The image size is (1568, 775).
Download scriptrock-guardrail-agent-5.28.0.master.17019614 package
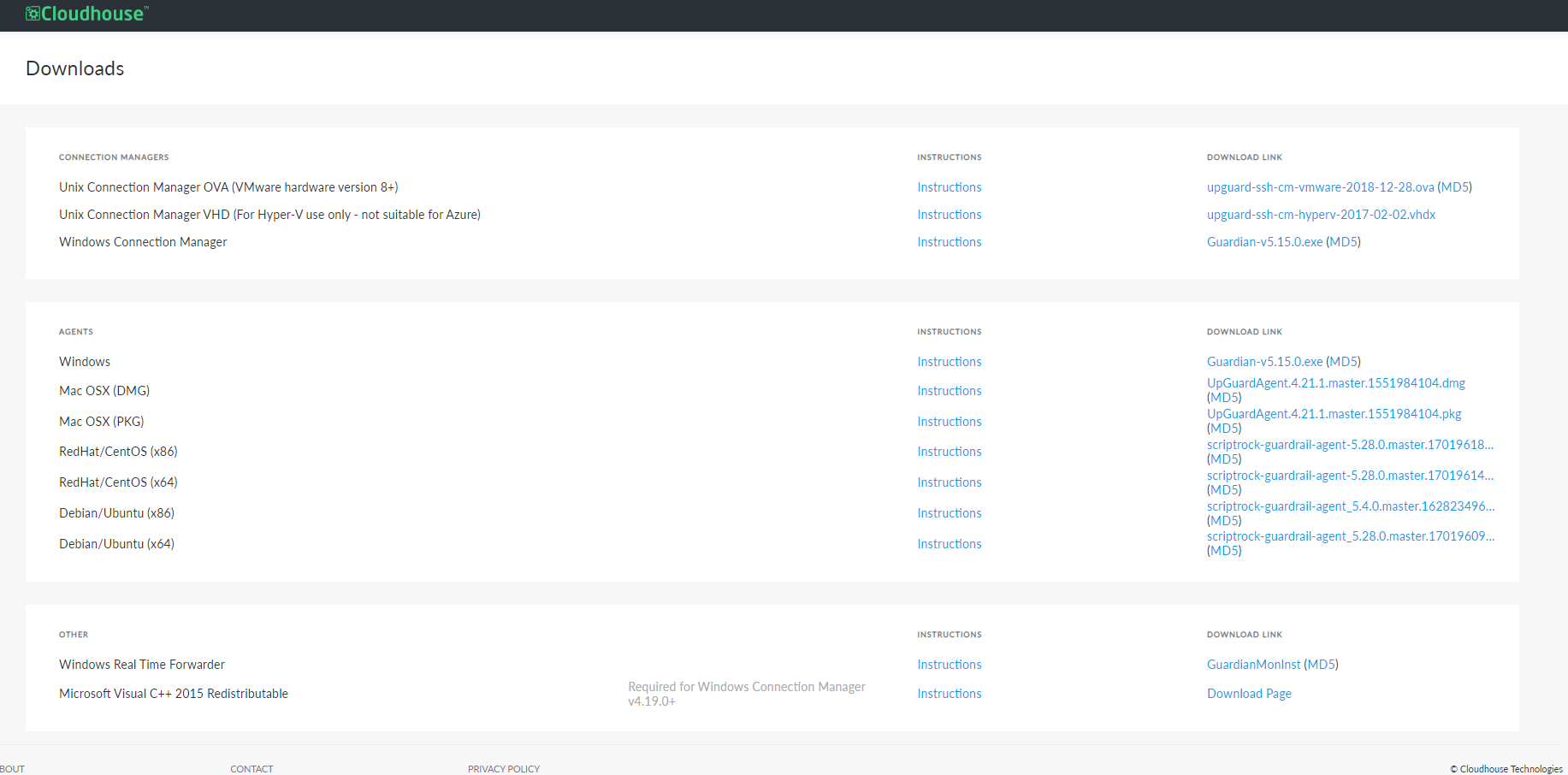coord(1350,476)
